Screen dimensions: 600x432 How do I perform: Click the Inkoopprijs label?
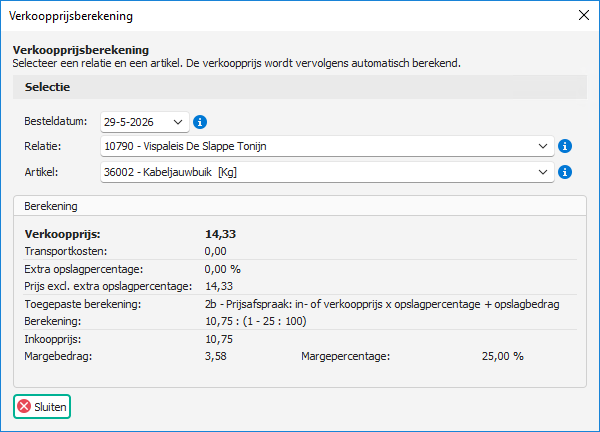[x=52, y=339]
